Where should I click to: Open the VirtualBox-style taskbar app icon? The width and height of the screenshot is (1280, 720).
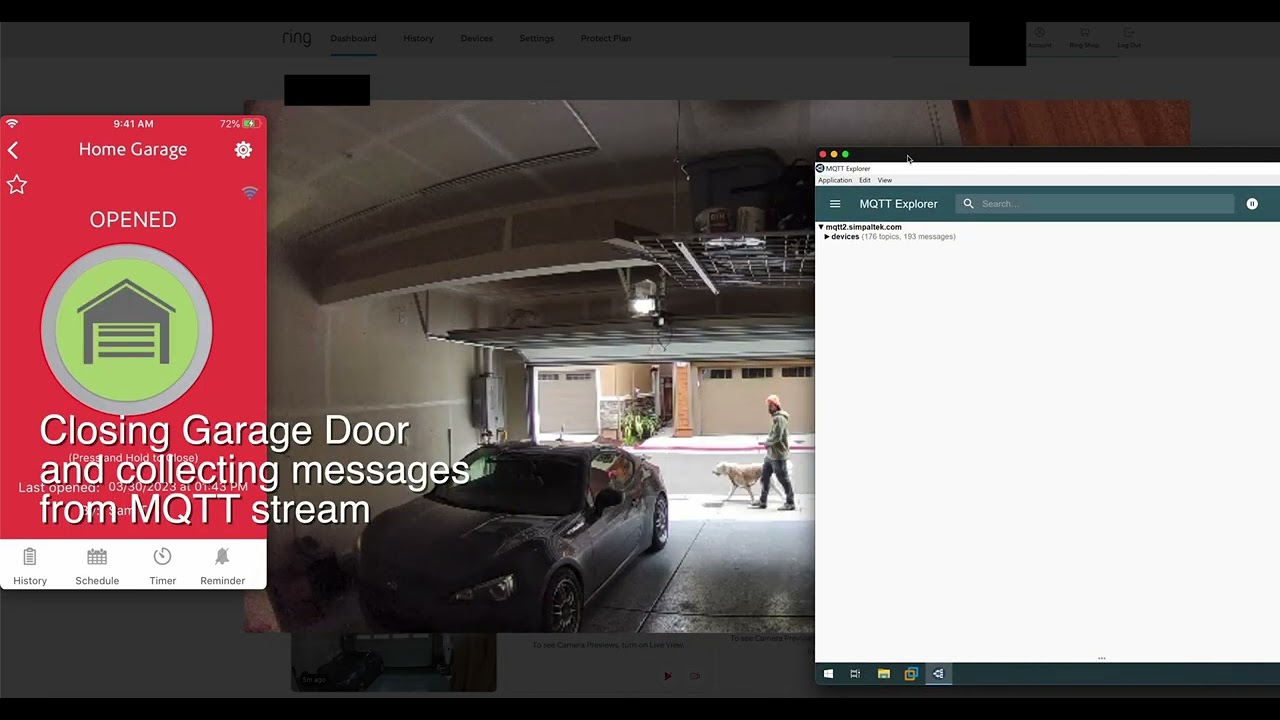[911, 674]
